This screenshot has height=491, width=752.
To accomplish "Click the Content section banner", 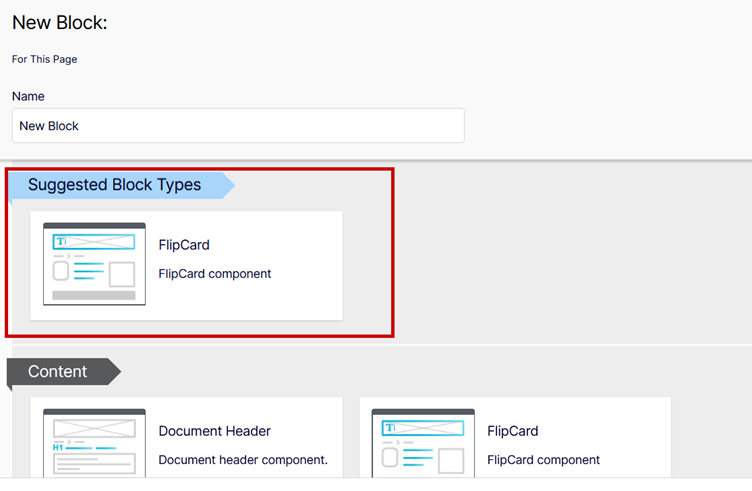I will pyautogui.click(x=64, y=372).
